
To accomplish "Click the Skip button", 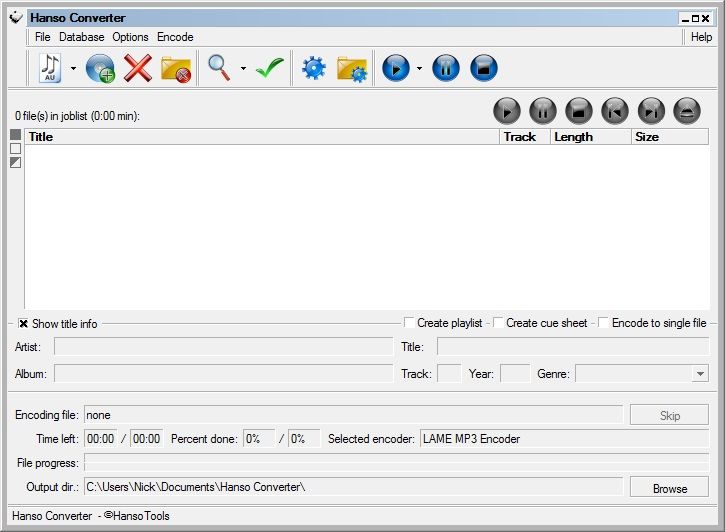I will pyautogui.click(x=669, y=415).
